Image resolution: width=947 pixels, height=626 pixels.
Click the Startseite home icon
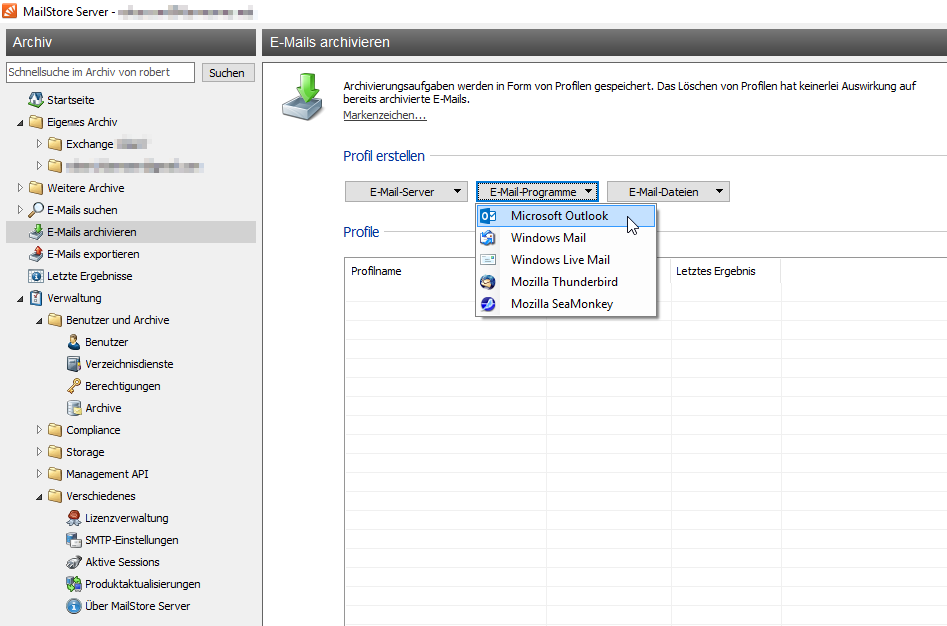[36, 100]
